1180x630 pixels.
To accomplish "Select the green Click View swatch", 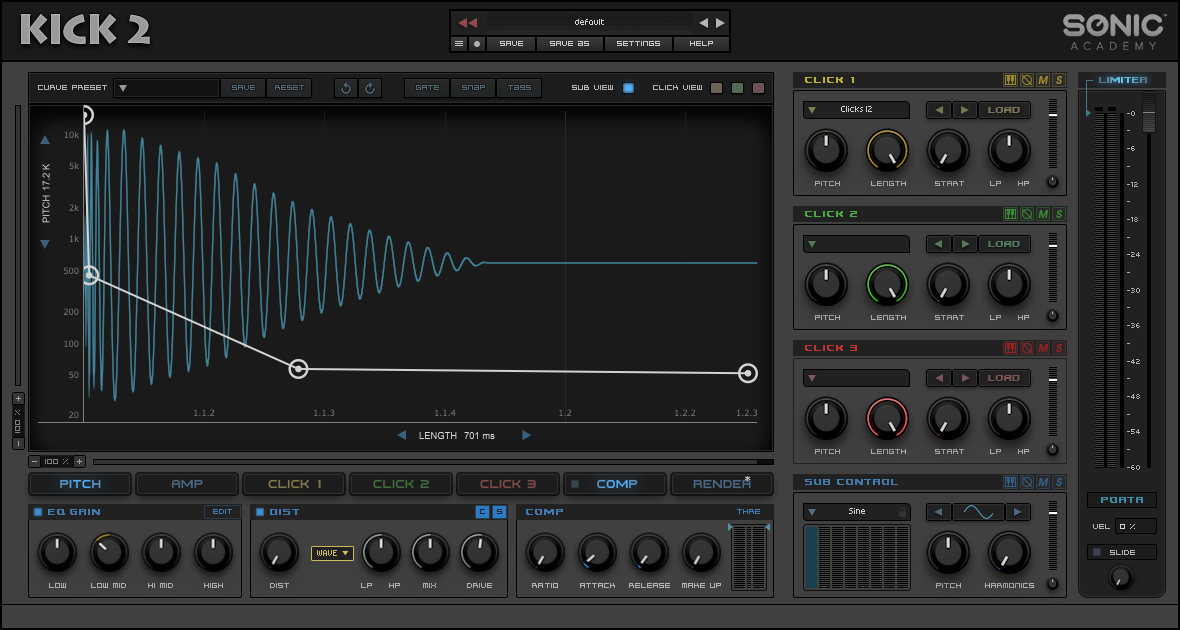I will 738,88.
